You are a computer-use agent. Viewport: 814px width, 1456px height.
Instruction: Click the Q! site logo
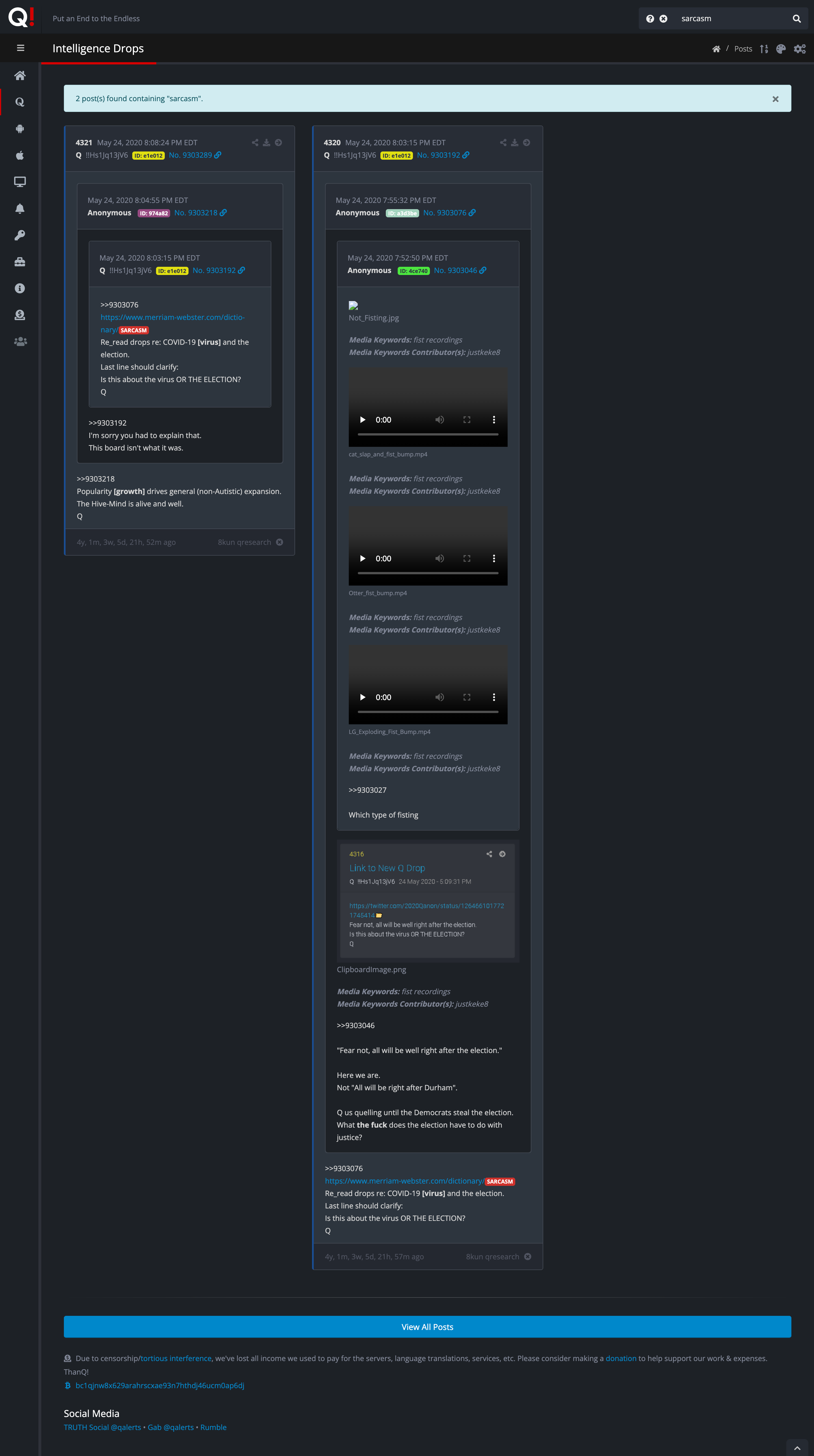pyautogui.click(x=21, y=17)
